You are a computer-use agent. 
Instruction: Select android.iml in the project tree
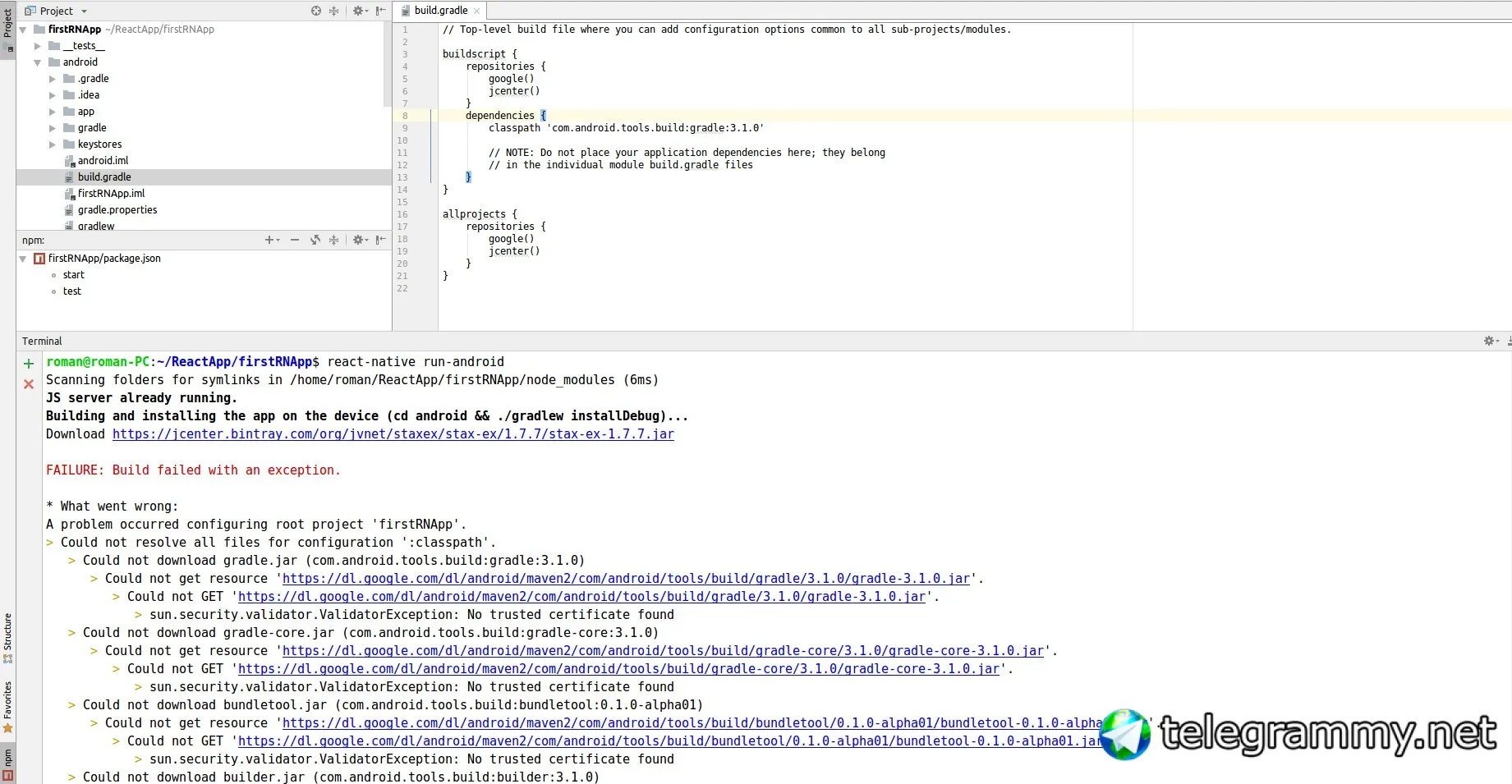tap(103, 161)
